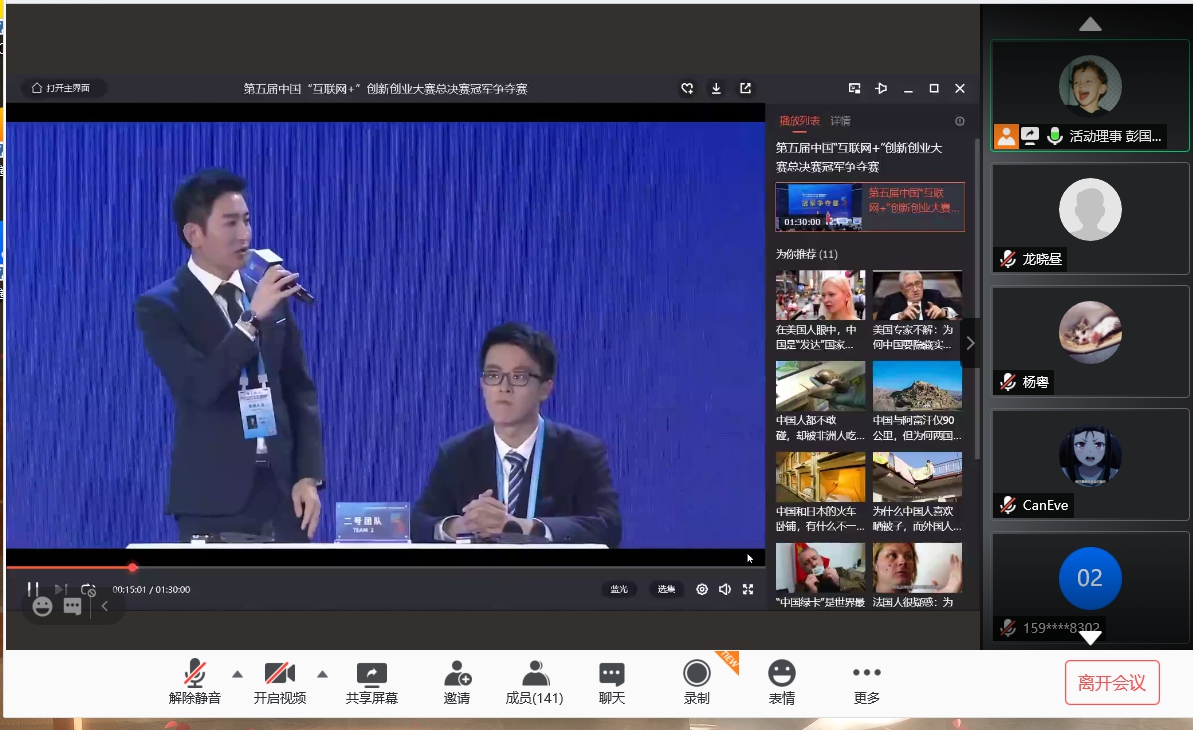
Task: Open the video player settings gear
Action: click(702, 589)
